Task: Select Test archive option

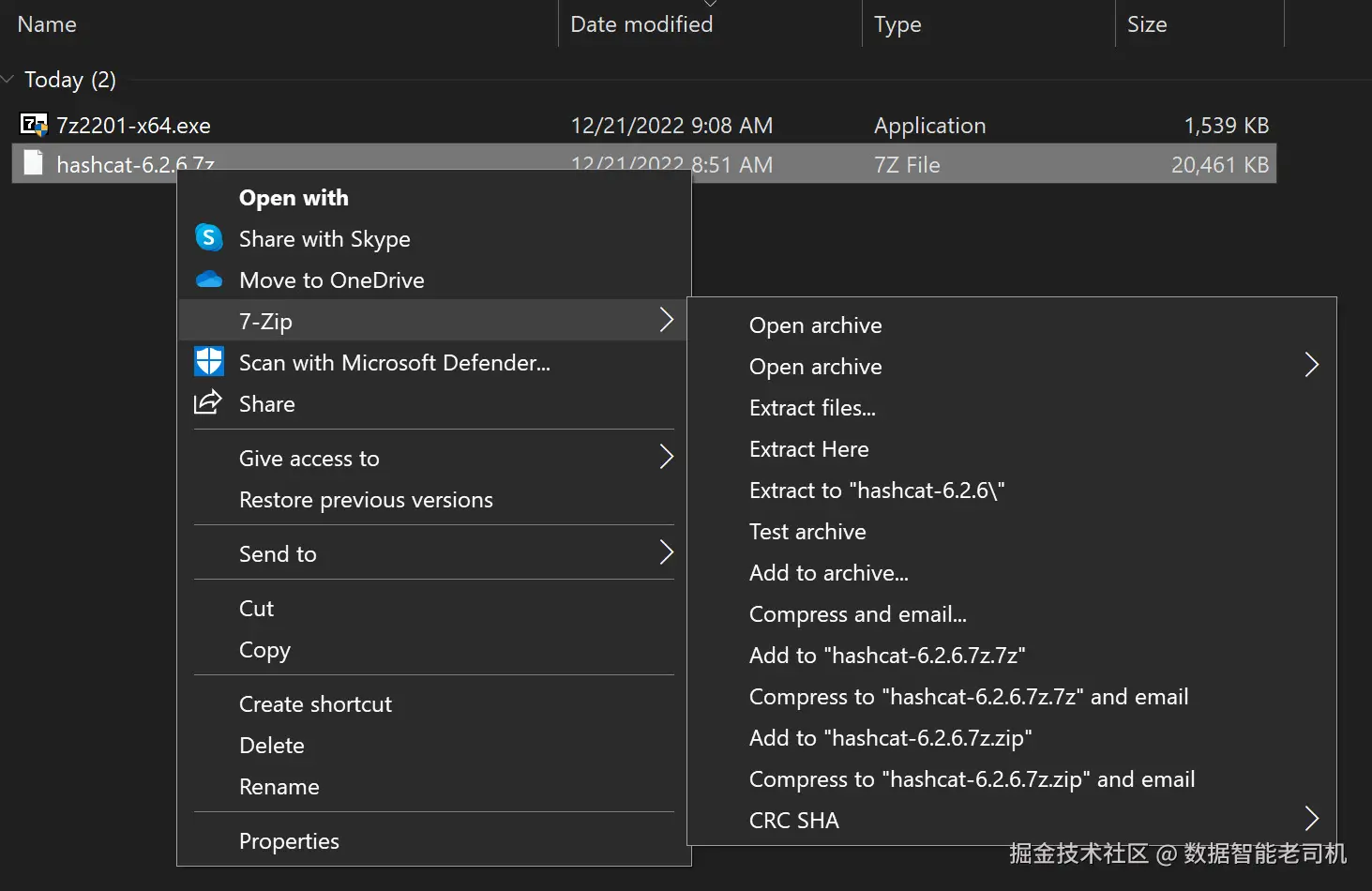Action: pyautogui.click(x=807, y=532)
